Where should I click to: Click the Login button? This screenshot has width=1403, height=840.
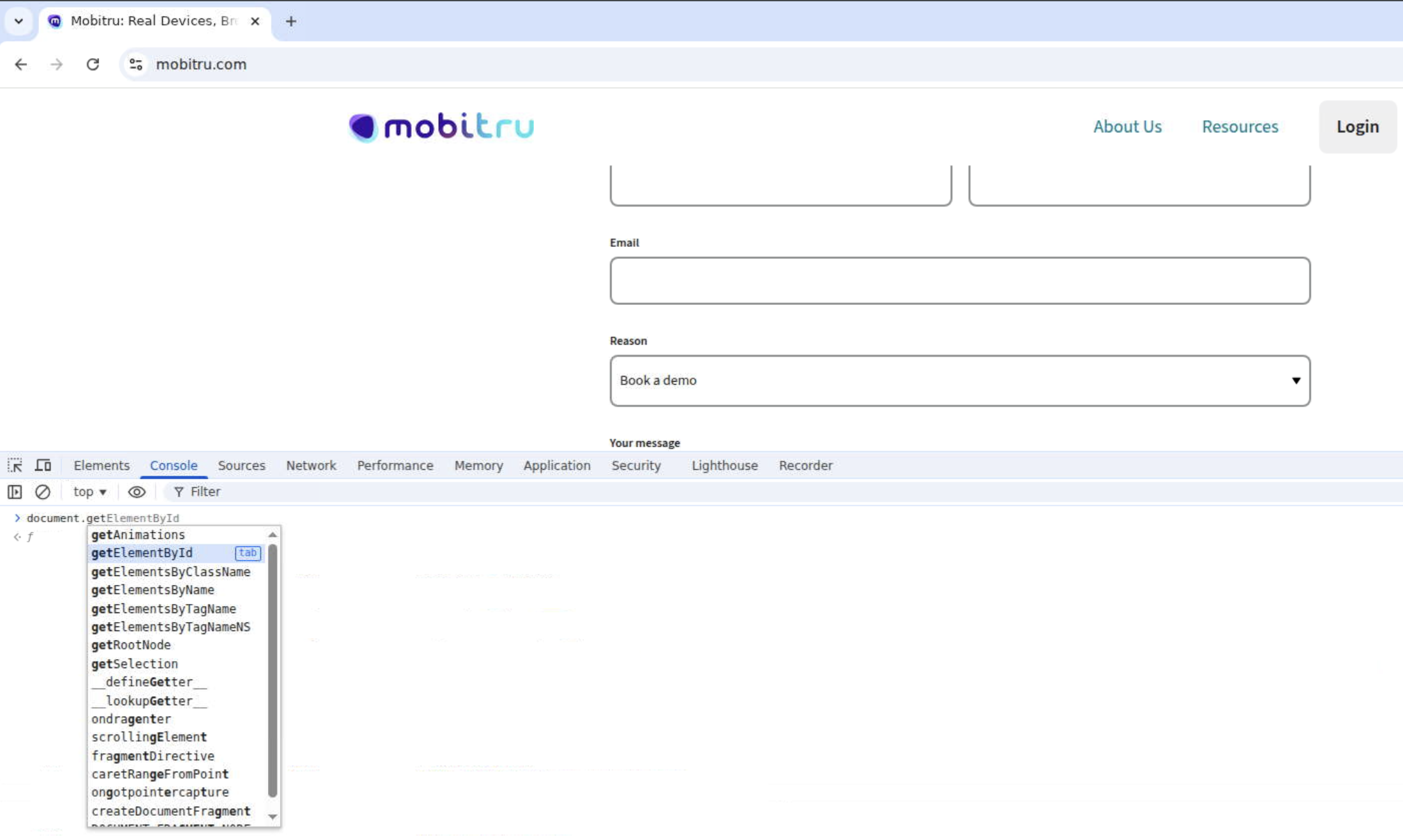pos(1357,127)
